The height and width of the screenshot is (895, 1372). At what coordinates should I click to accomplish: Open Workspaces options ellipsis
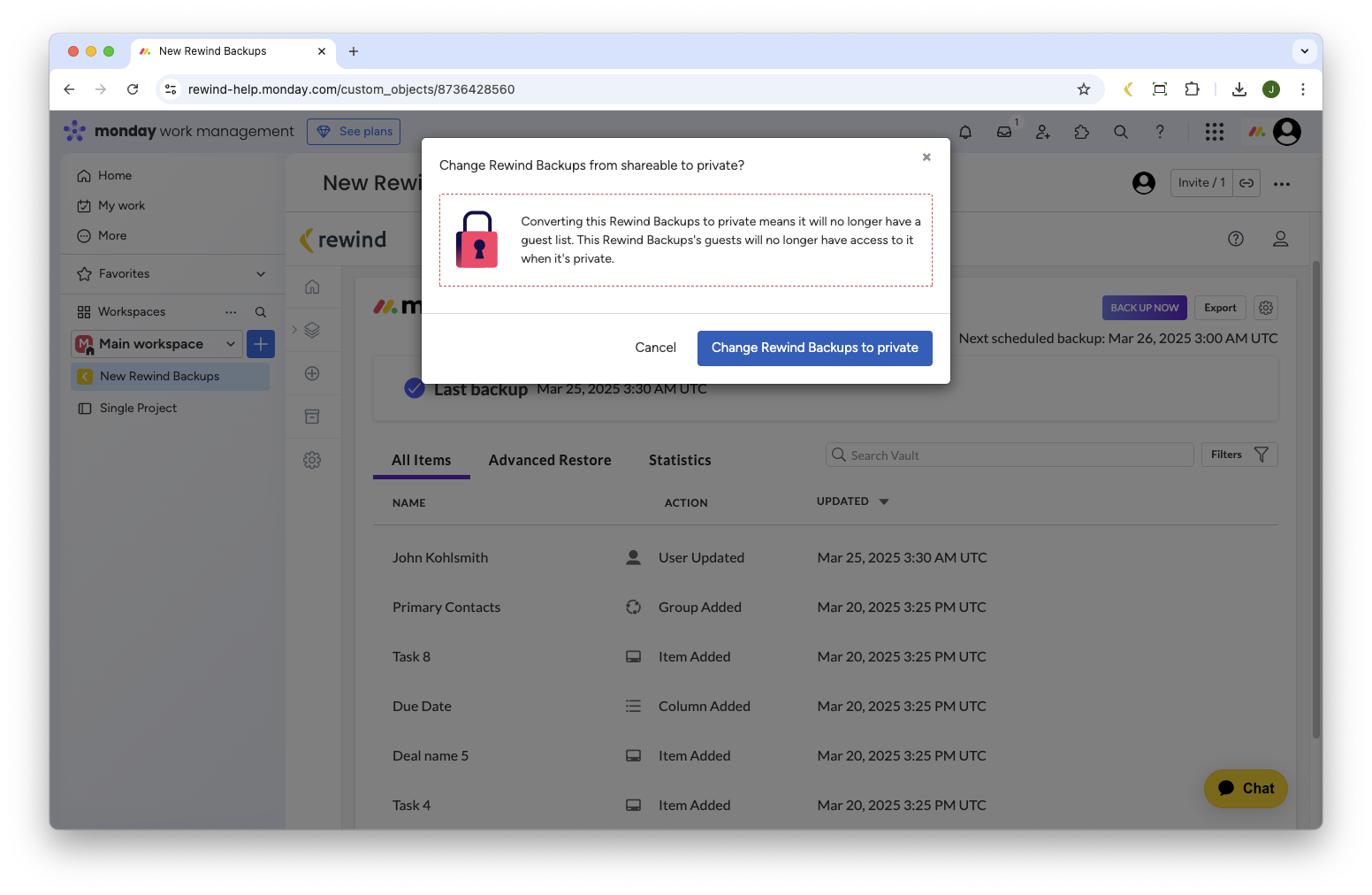pos(231,312)
